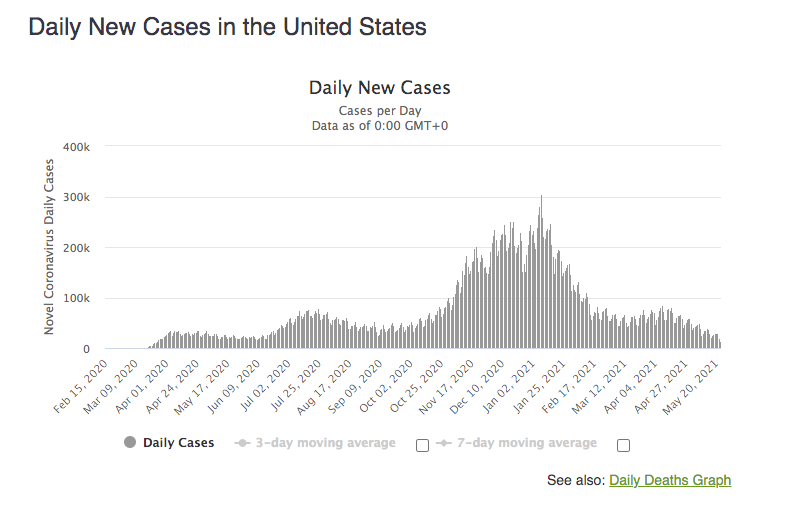
Task: Toggle the Daily Cases series label
Action: pos(178,443)
